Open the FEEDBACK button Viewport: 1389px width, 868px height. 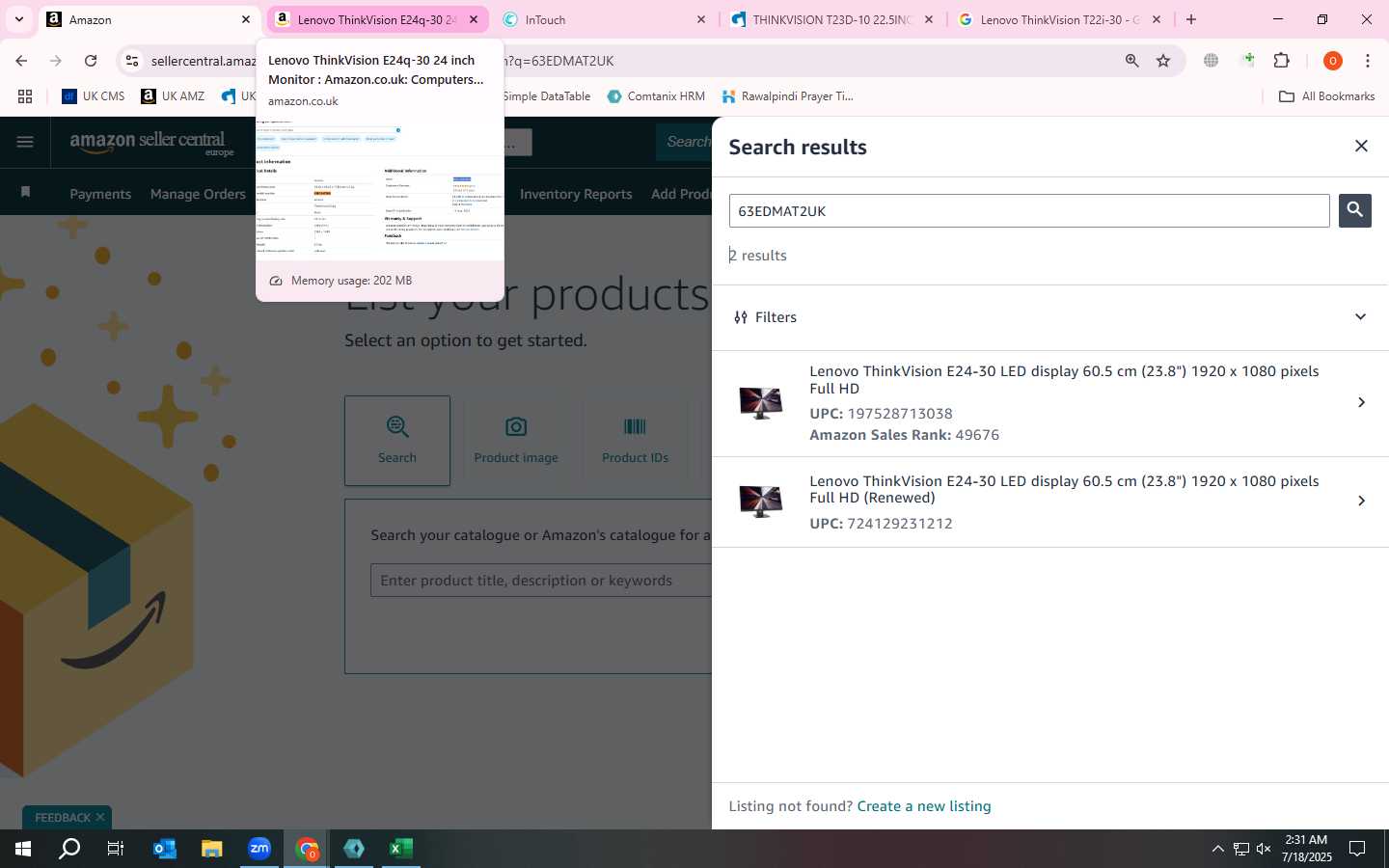[x=63, y=817]
